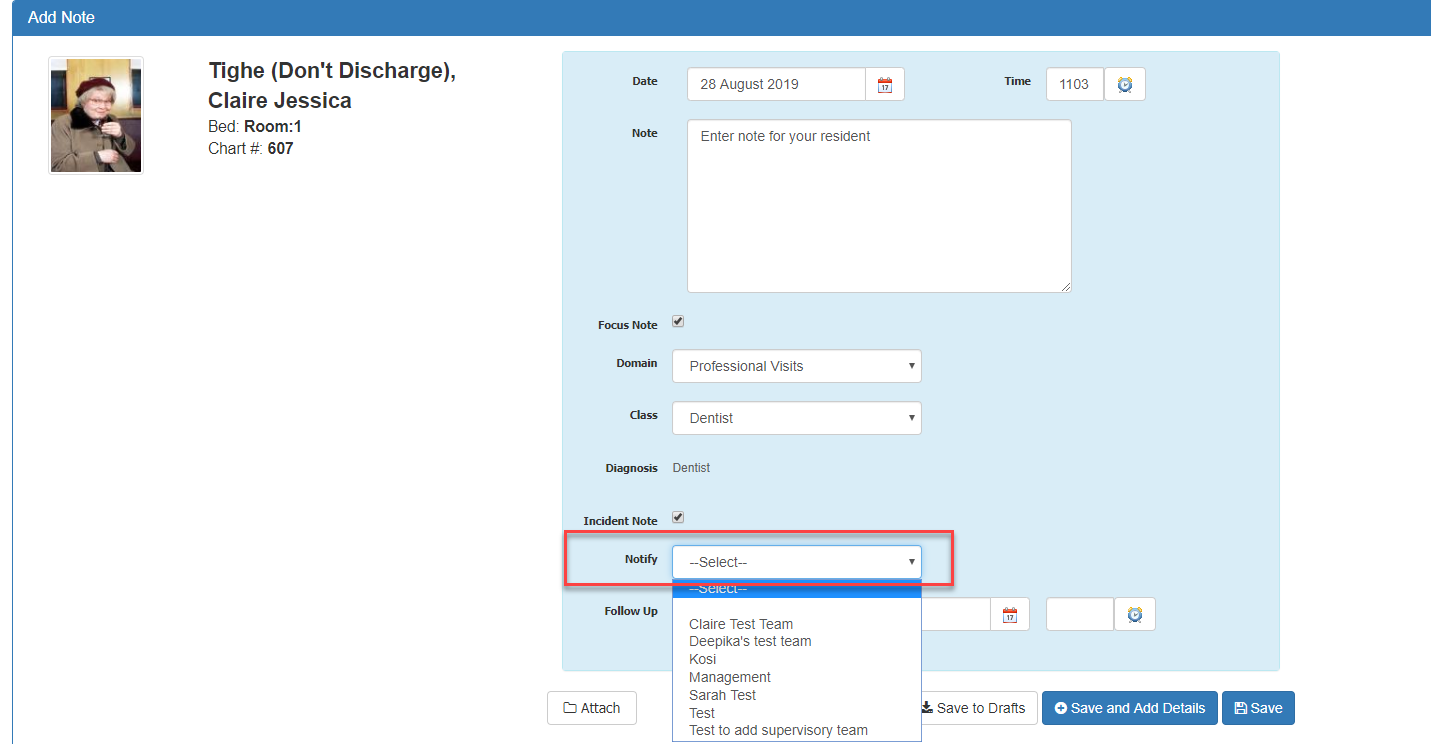Image resolution: width=1431 pixels, height=744 pixels.
Task: Collapse the Notify dropdown
Action: coord(796,562)
